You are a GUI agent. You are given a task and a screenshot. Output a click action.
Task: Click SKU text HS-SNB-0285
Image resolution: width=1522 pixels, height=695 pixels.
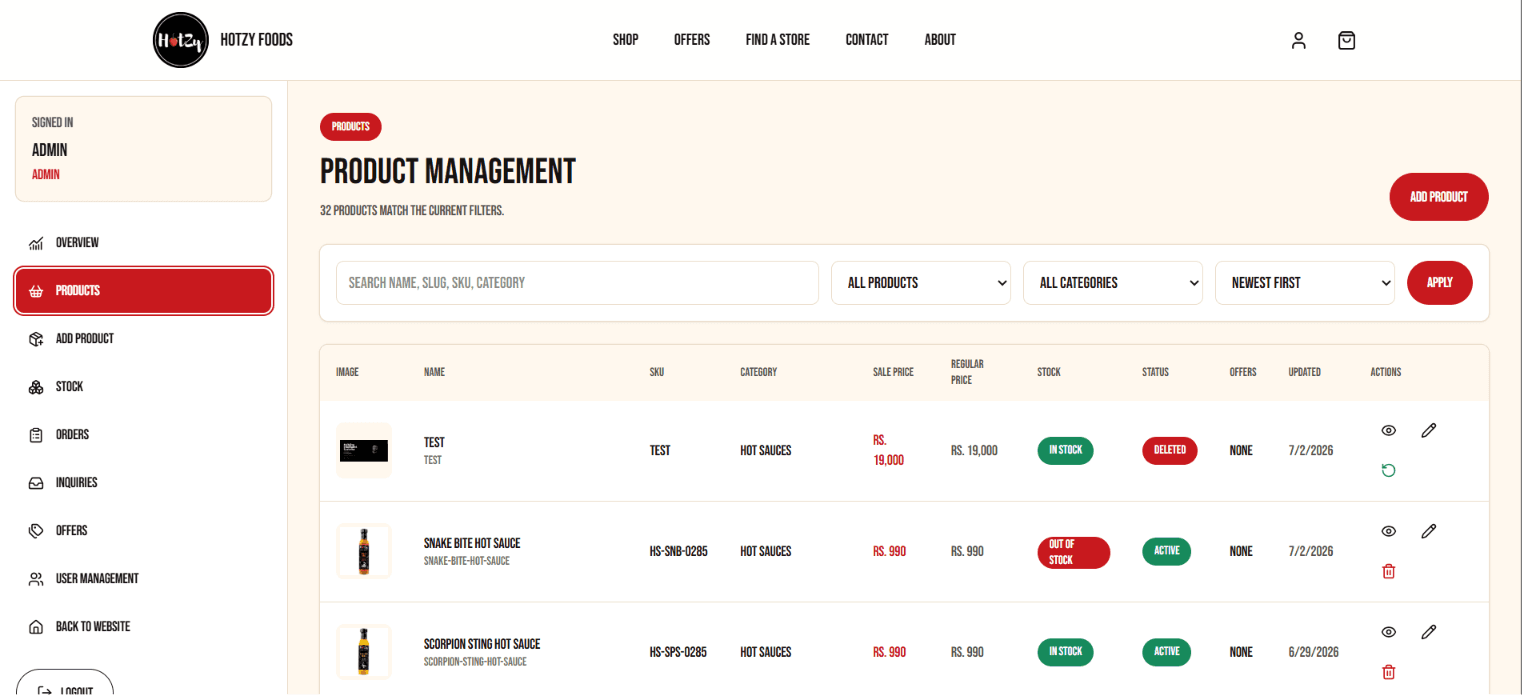679,551
